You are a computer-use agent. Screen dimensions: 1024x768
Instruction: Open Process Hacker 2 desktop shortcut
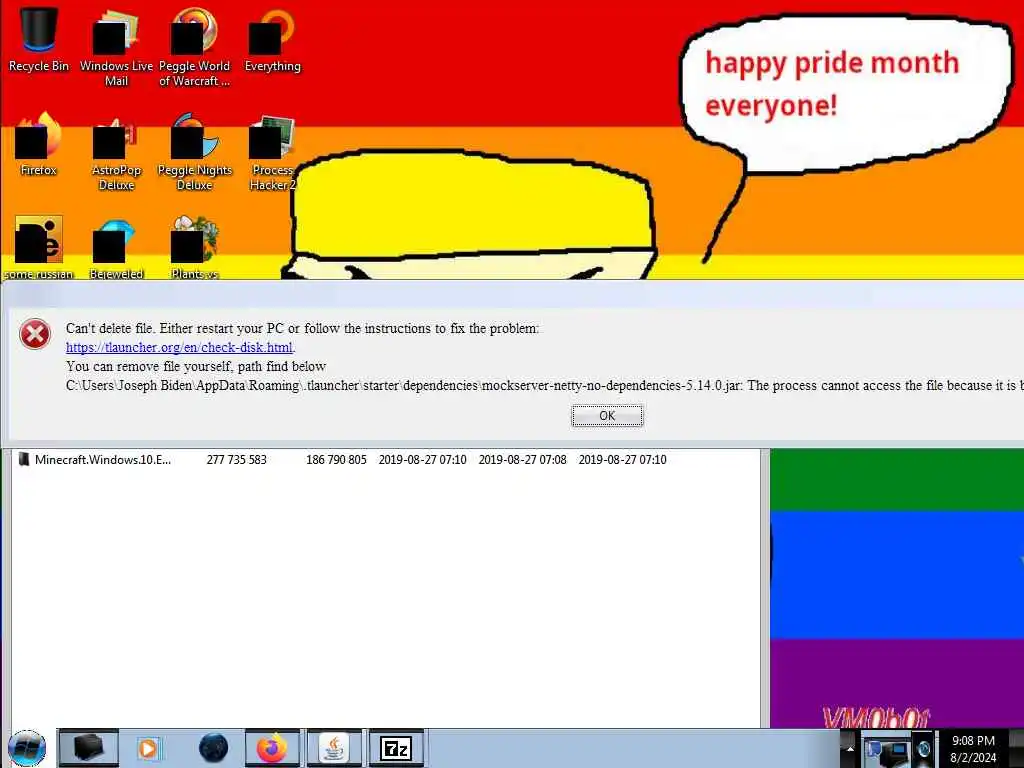[x=272, y=153]
